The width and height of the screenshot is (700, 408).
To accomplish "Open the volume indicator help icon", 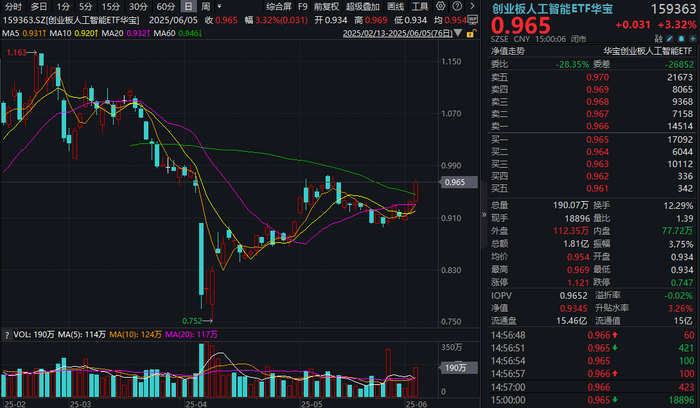I will (x=7, y=335).
